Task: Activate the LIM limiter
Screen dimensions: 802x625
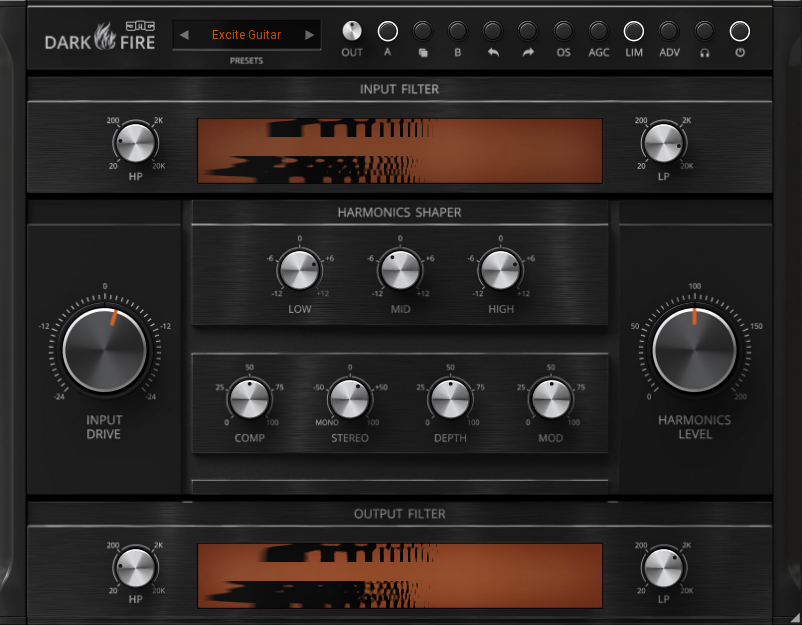Action: pyautogui.click(x=633, y=30)
